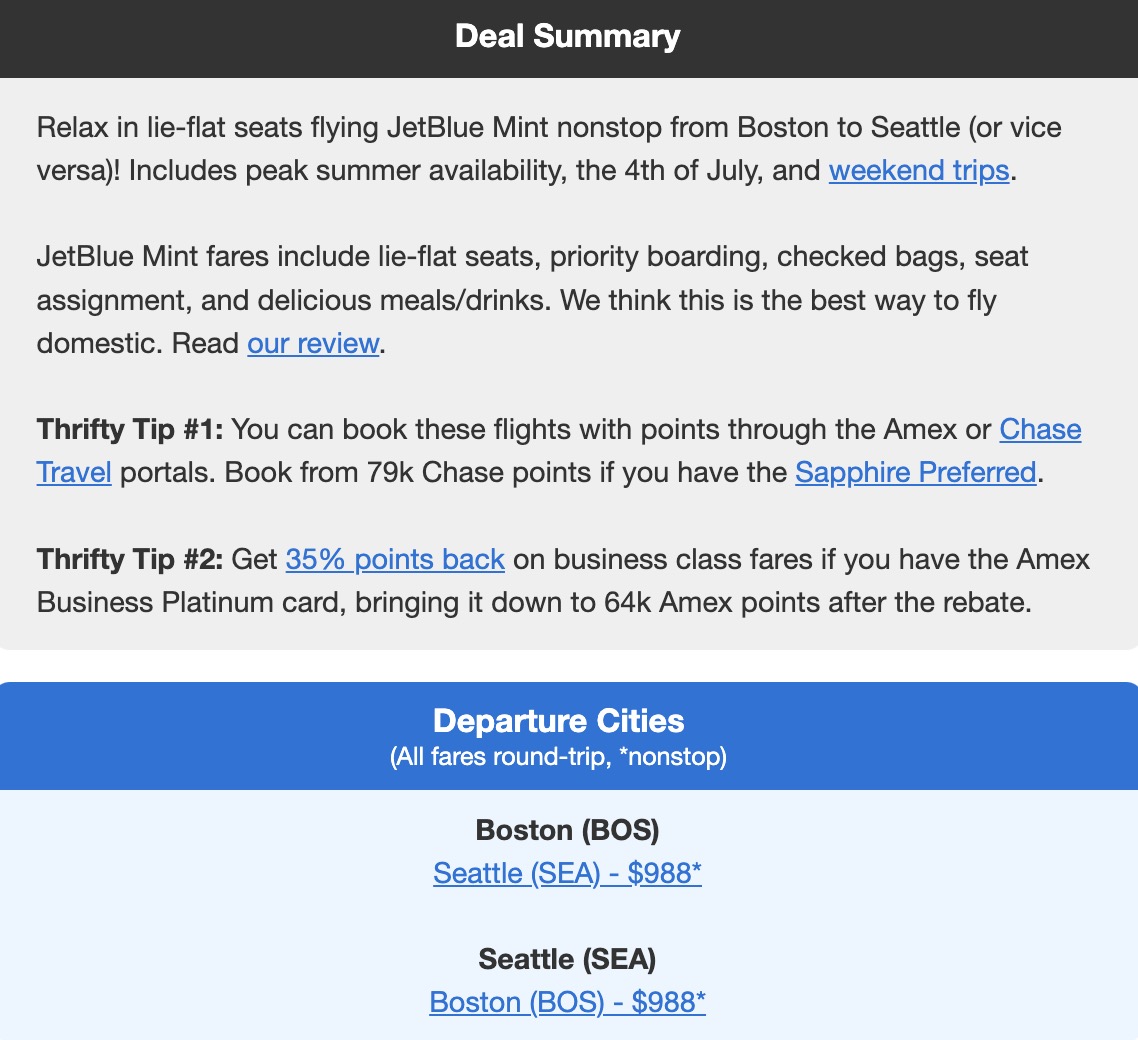Open the weekend trips link
1138x1040 pixels.
coord(919,171)
